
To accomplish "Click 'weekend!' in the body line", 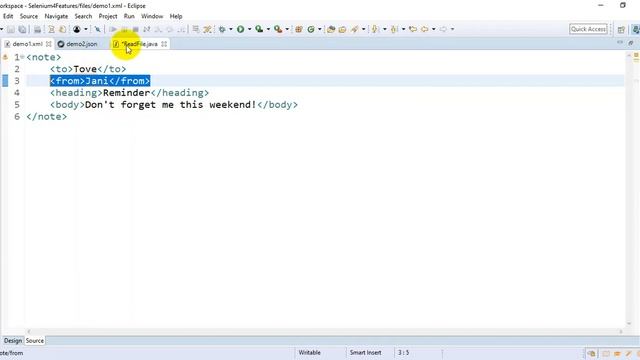I will (233, 104).
